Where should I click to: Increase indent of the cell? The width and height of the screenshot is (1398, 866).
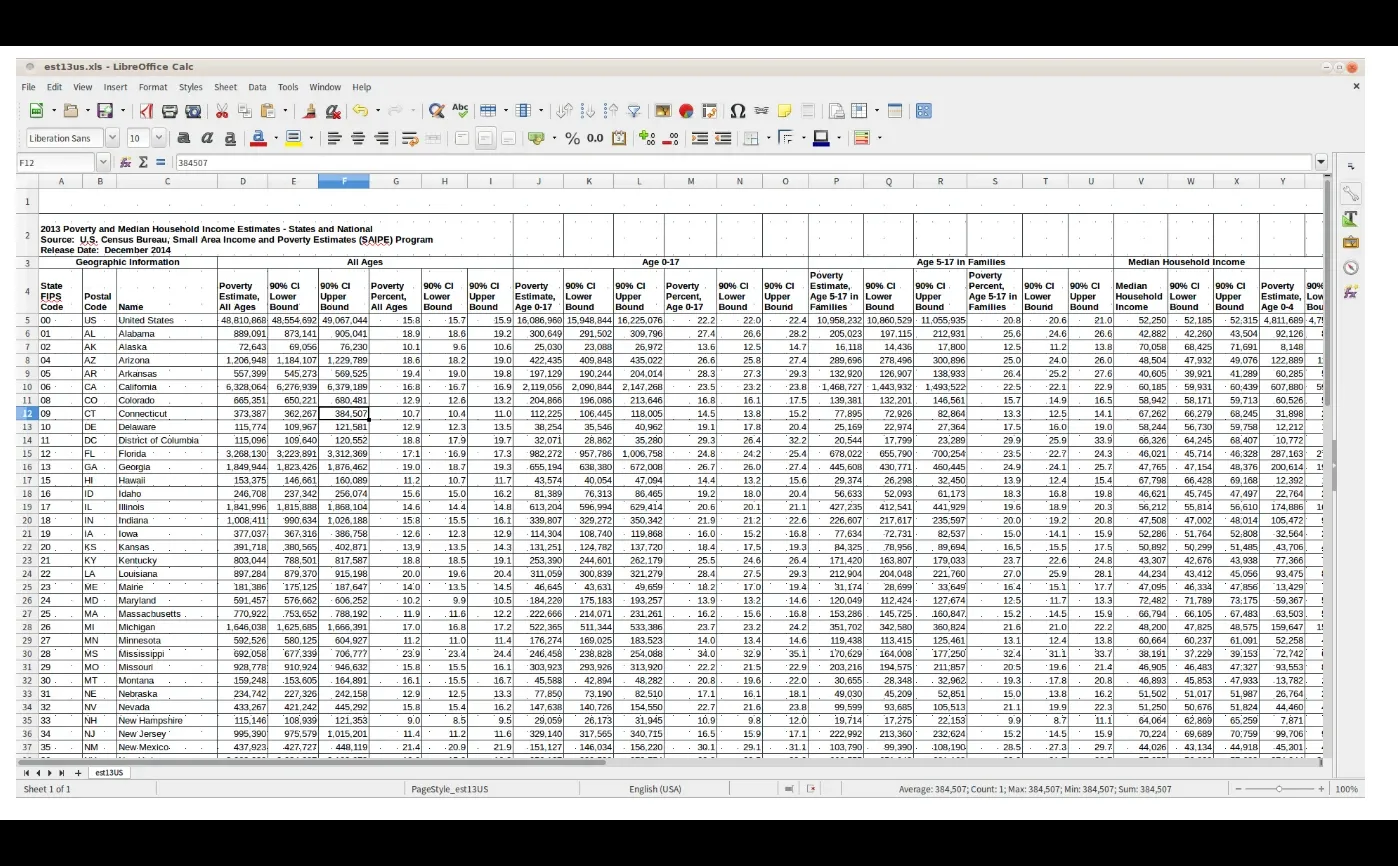(700, 138)
